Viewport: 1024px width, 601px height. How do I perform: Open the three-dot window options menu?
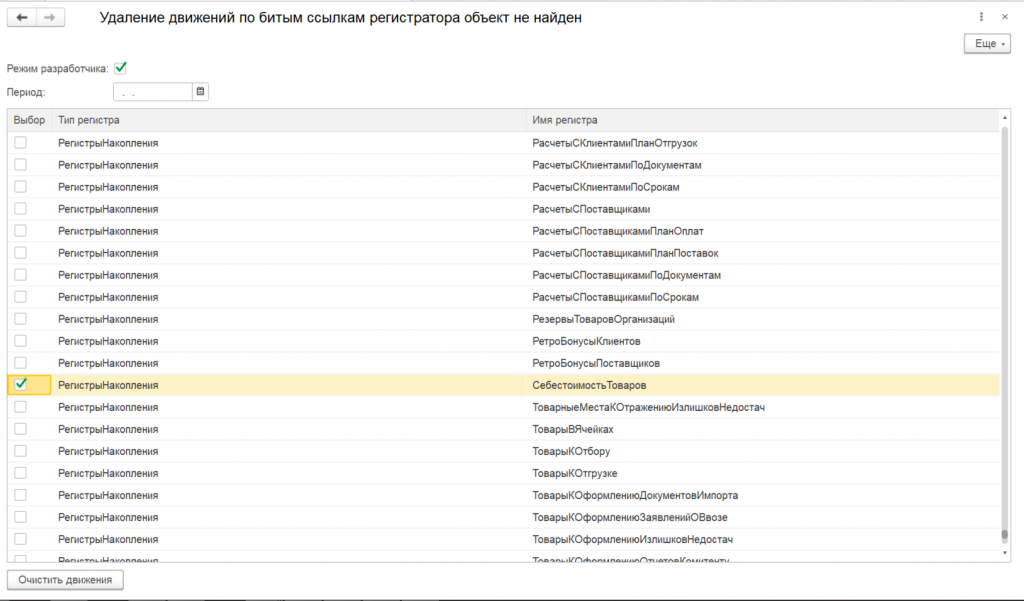tap(980, 18)
